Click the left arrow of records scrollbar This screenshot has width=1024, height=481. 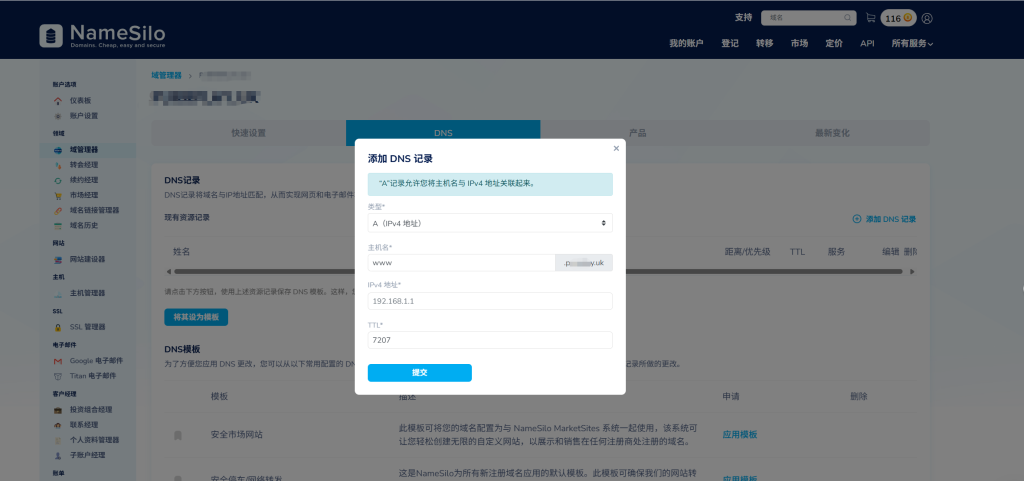[x=168, y=272]
